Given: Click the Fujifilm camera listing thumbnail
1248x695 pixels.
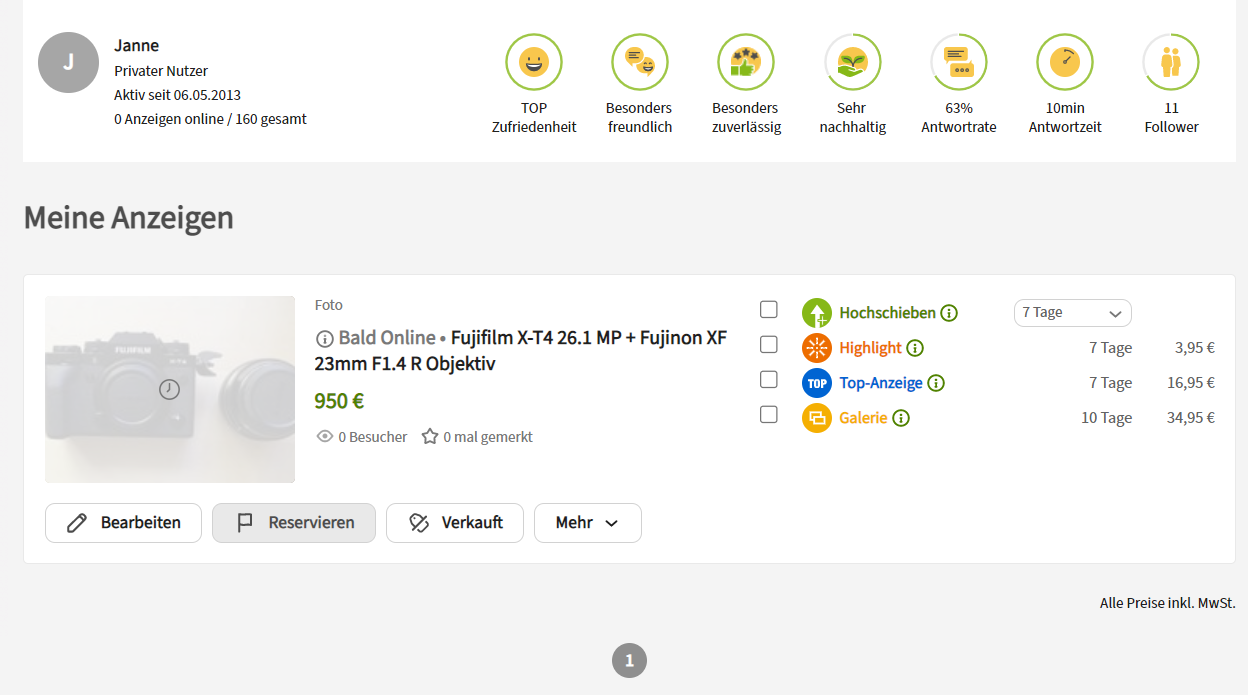Looking at the screenshot, I should 170,389.
